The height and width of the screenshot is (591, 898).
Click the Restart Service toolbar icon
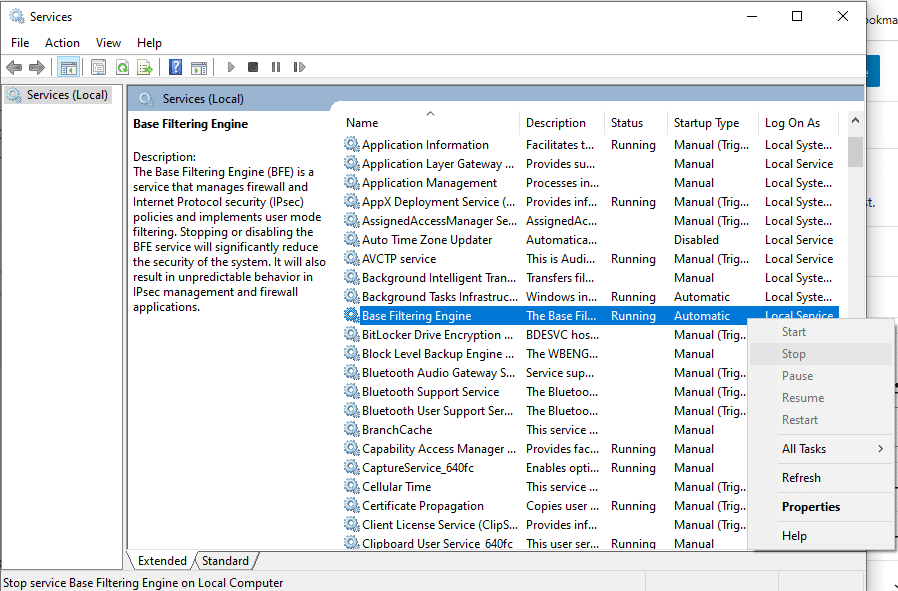coord(299,67)
